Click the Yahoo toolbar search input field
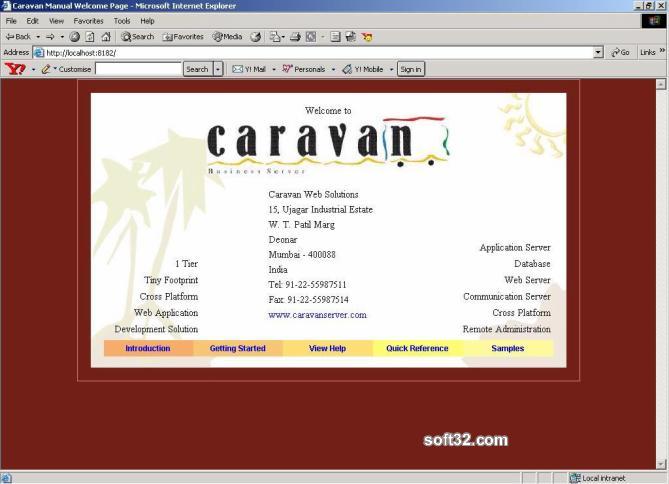The width and height of the screenshot is (669, 484). (x=139, y=69)
